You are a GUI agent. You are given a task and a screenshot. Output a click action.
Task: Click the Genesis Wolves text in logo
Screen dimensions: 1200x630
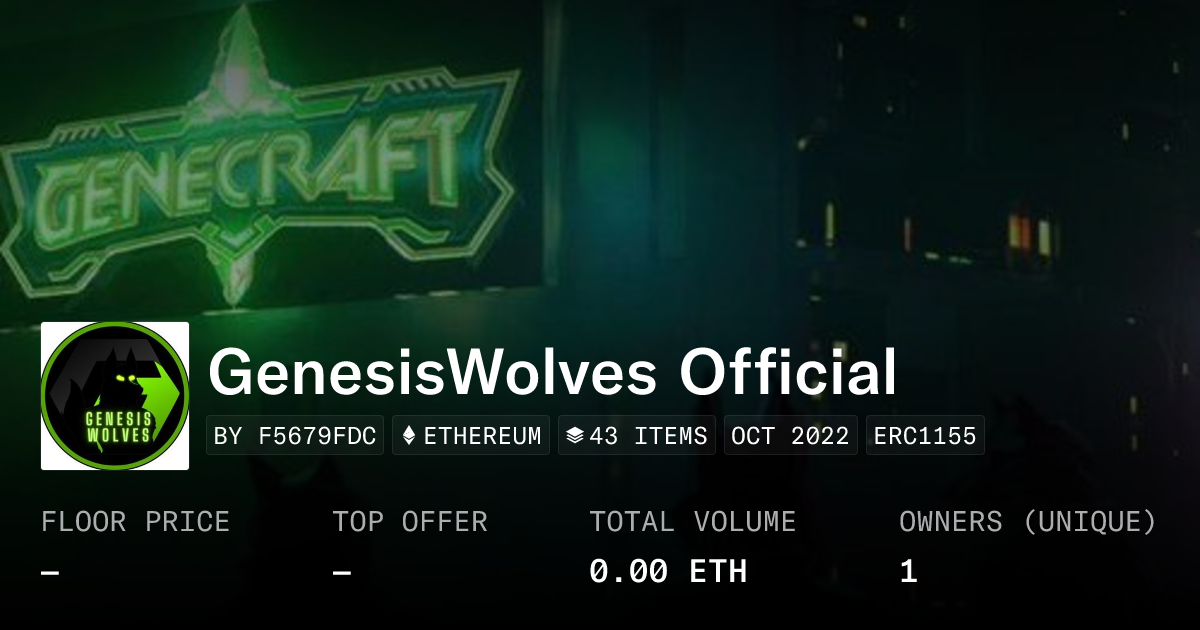point(118,425)
